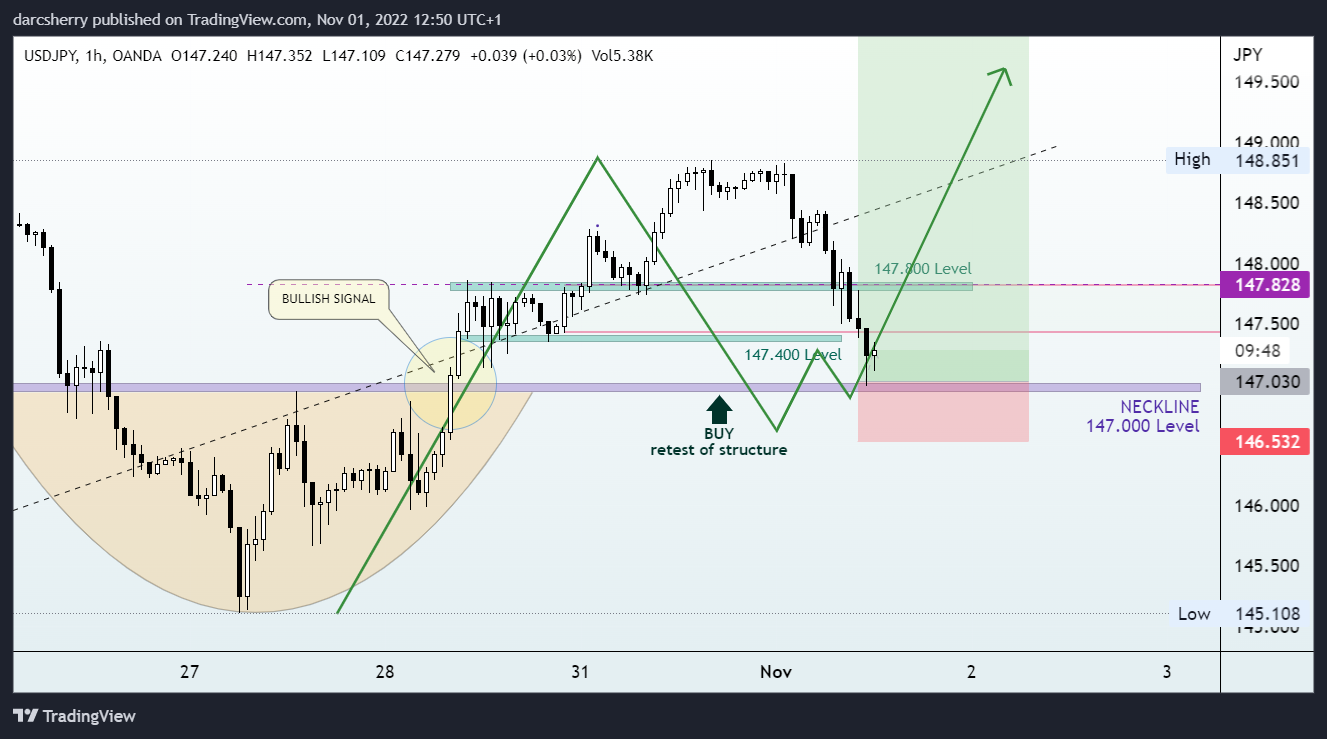1327x739 pixels.
Task: Click the Nov date on time axis
Action: tap(776, 671)
